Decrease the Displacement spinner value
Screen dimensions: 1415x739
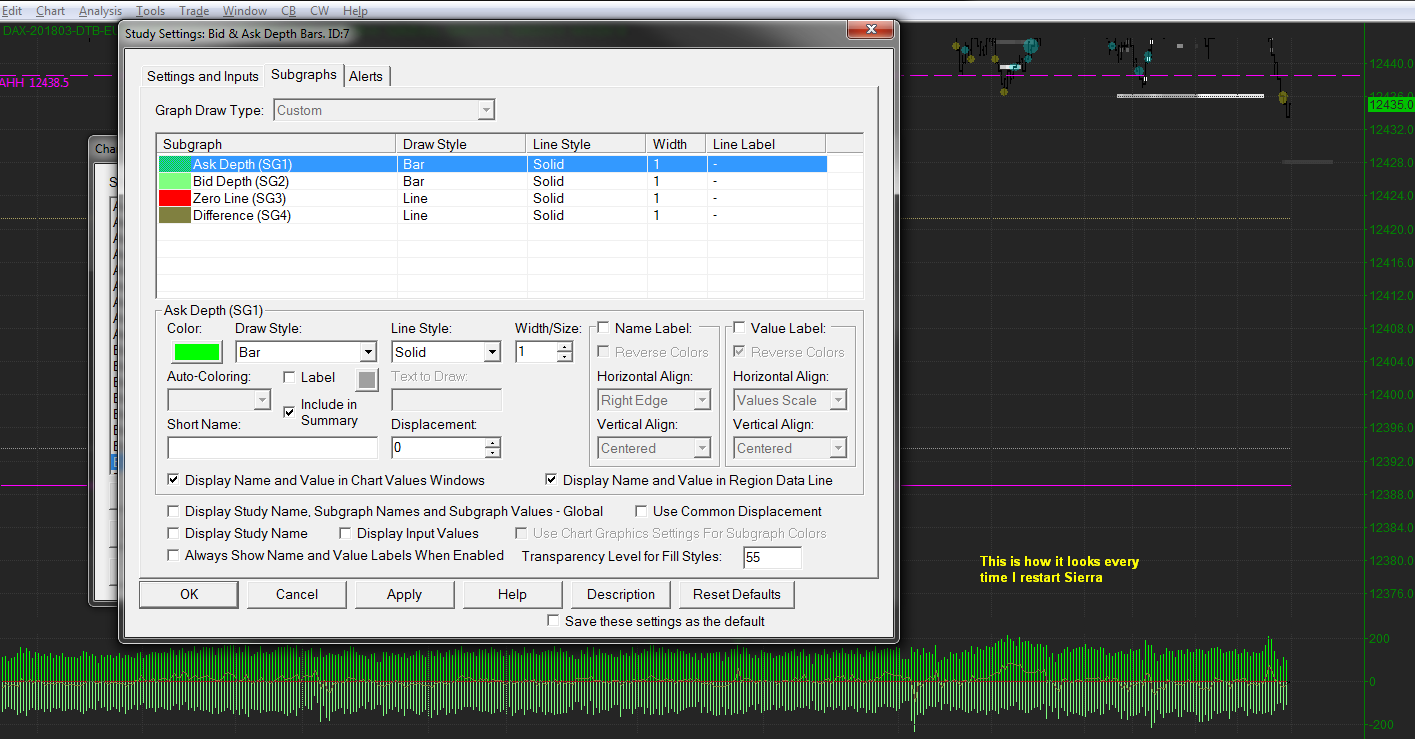click(x=492, y=453)
